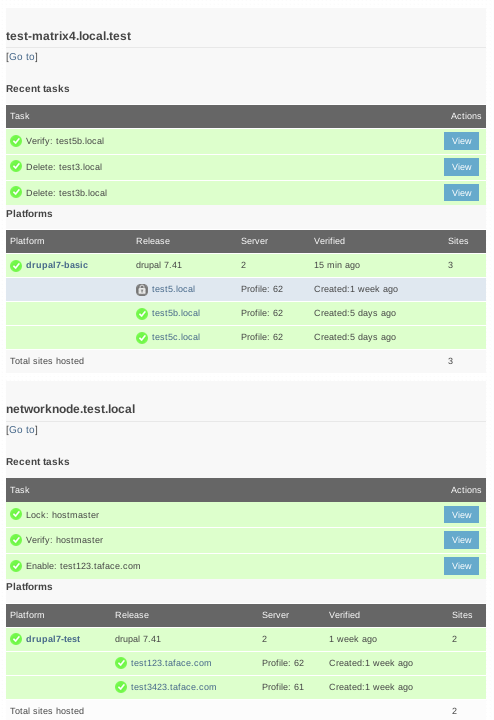Open Go to link under test-matrix4.local.test
Image resolution: width=494 pixels, height=720 pixels.
(x=22, y=56)
